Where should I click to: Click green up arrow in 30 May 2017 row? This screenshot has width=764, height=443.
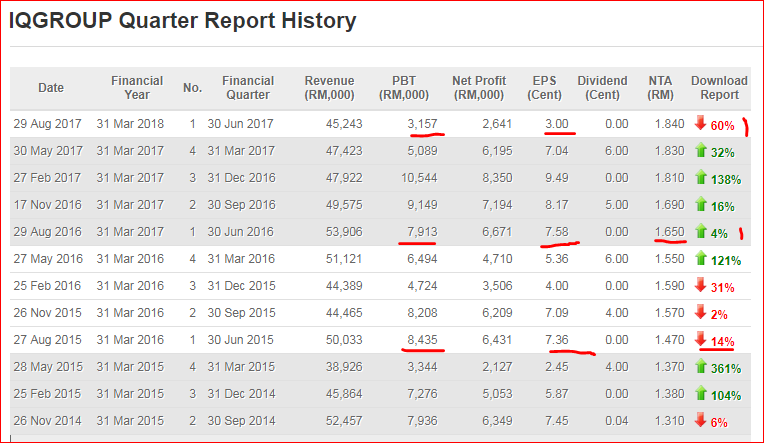coord(701,151)
